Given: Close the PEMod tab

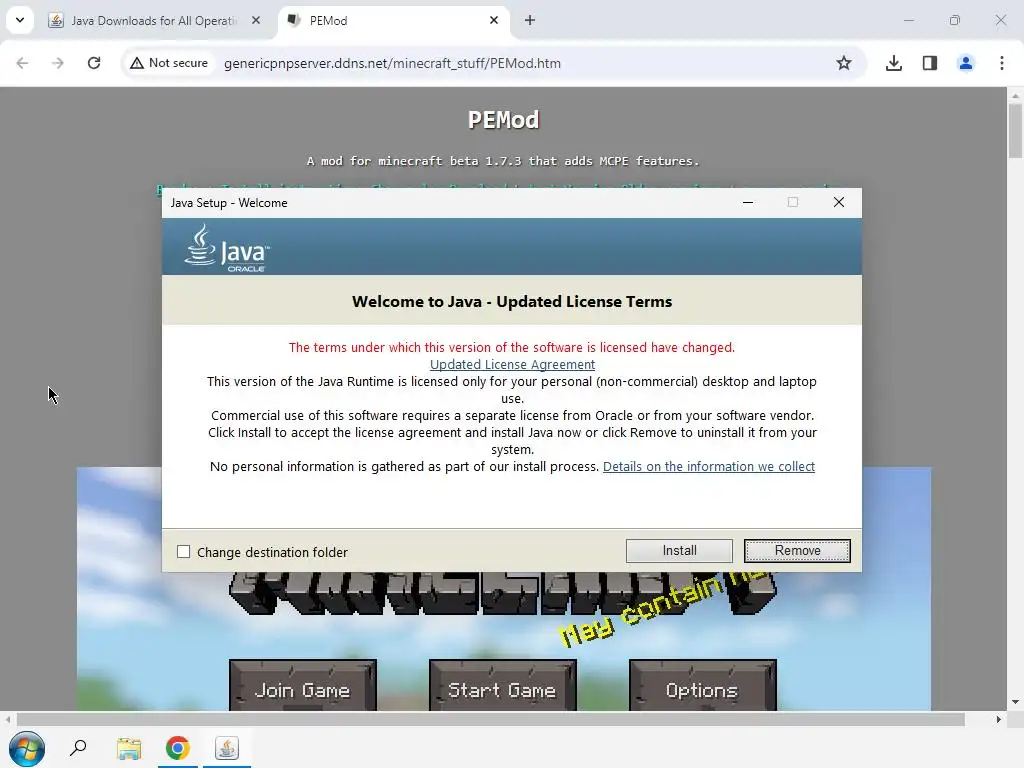Looking at the screenshot, I should [494, 20].
